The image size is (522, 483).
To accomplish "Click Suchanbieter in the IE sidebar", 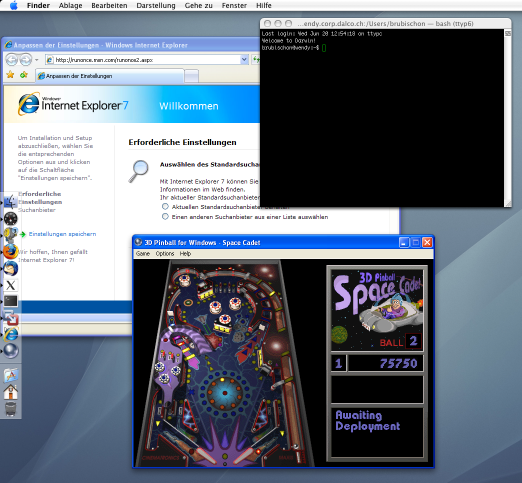I will tap(37, 210).
